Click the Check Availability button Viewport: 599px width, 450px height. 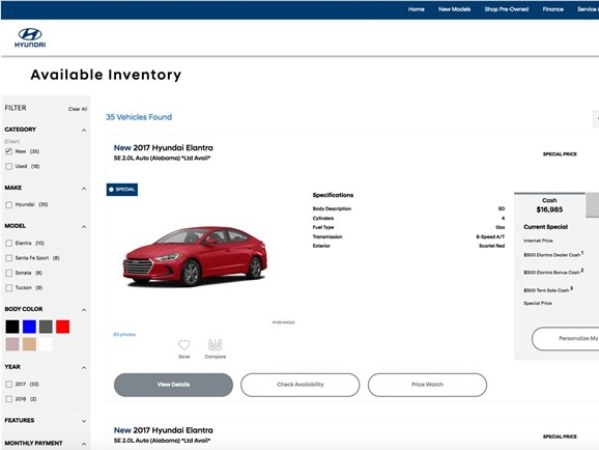[x=300, y=385]
